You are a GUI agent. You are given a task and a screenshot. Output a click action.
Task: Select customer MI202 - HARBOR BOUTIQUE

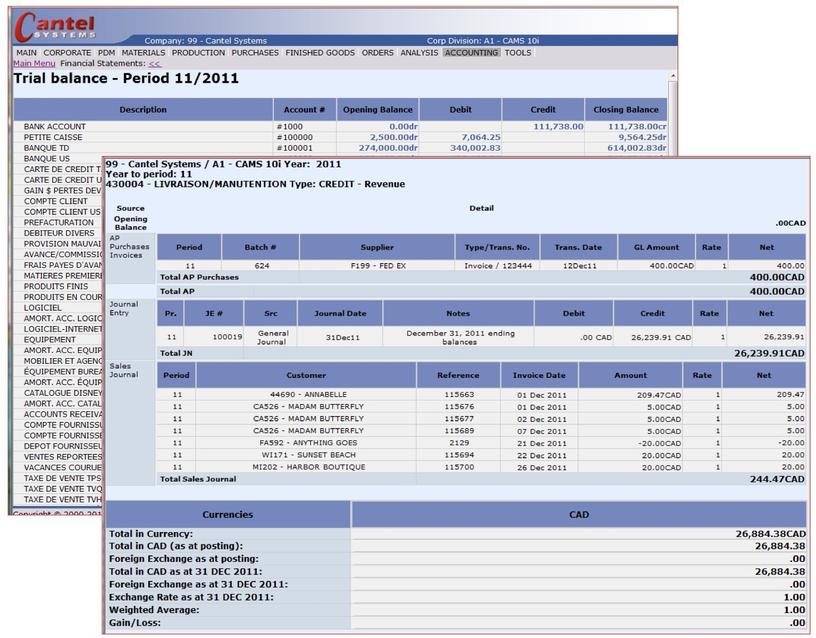[308, 467]
